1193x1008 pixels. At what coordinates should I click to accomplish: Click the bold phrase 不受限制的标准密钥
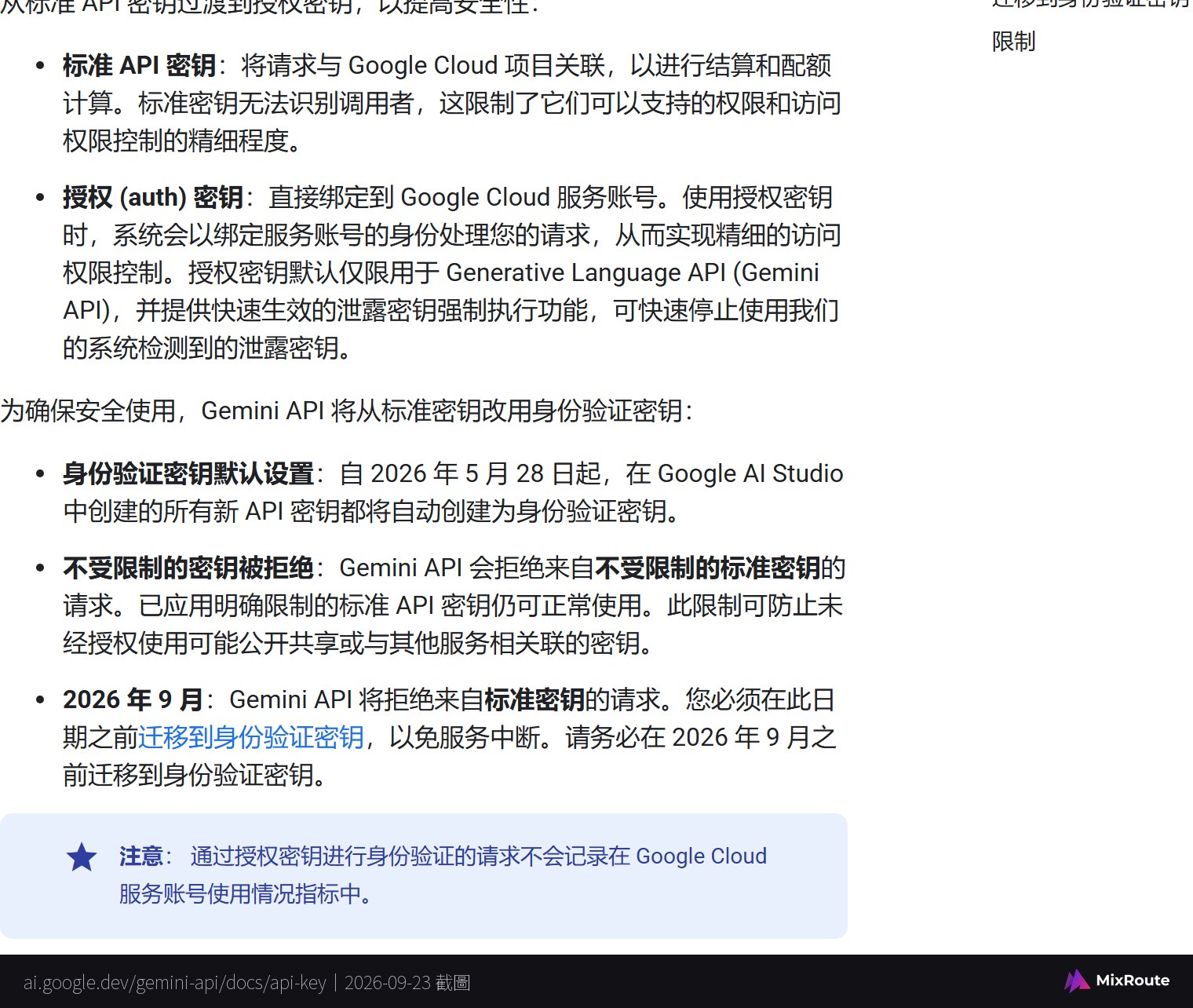point(708,568)
